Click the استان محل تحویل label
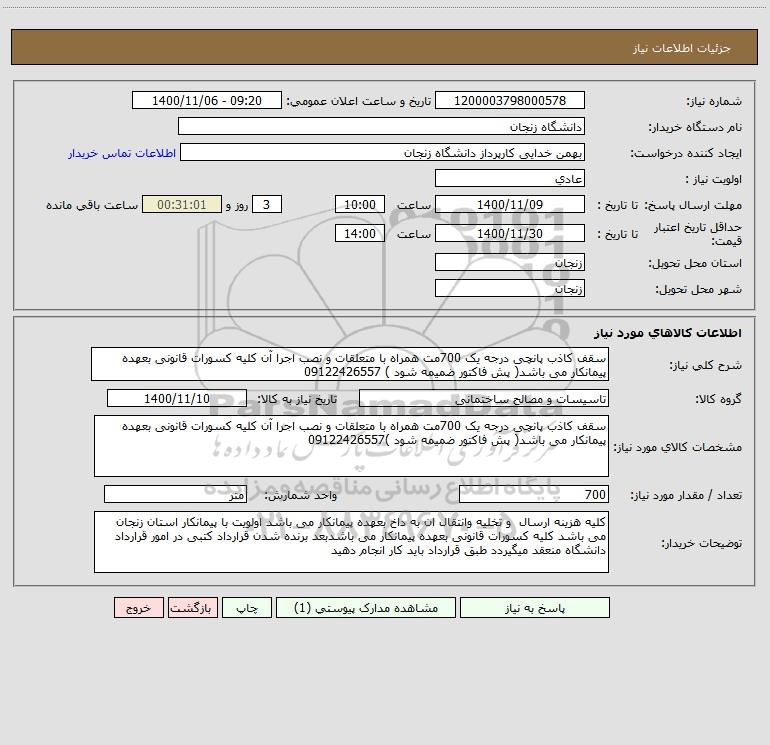 click(695, 263)
